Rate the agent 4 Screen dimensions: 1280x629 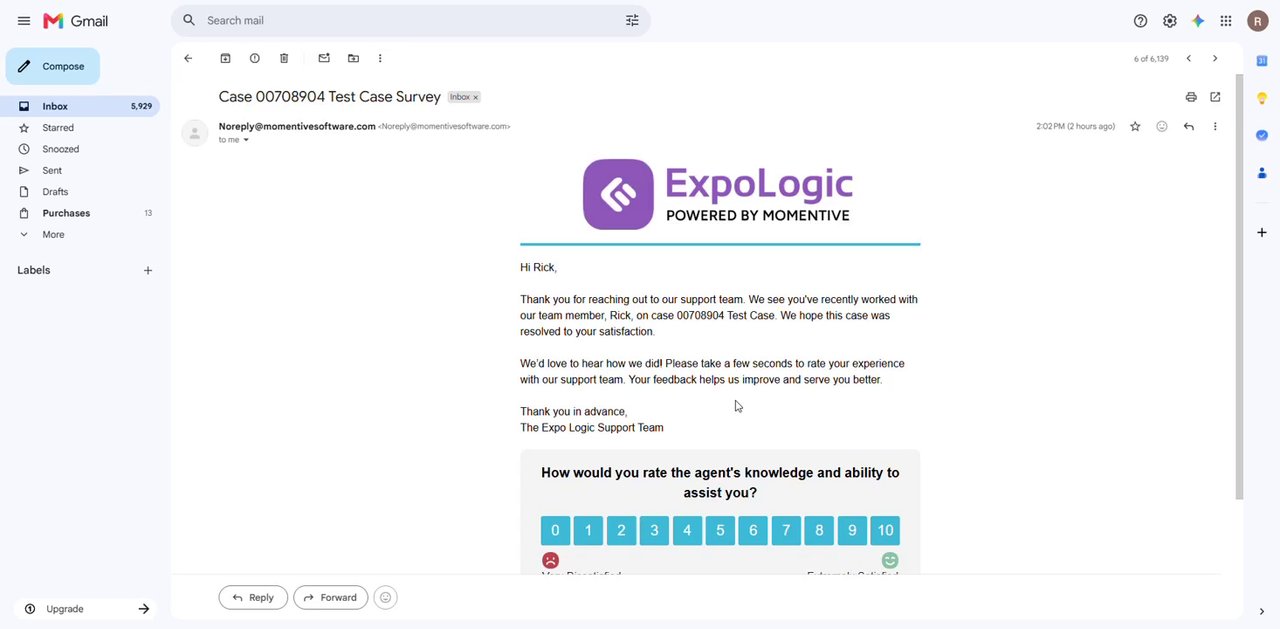coord(687,530)
